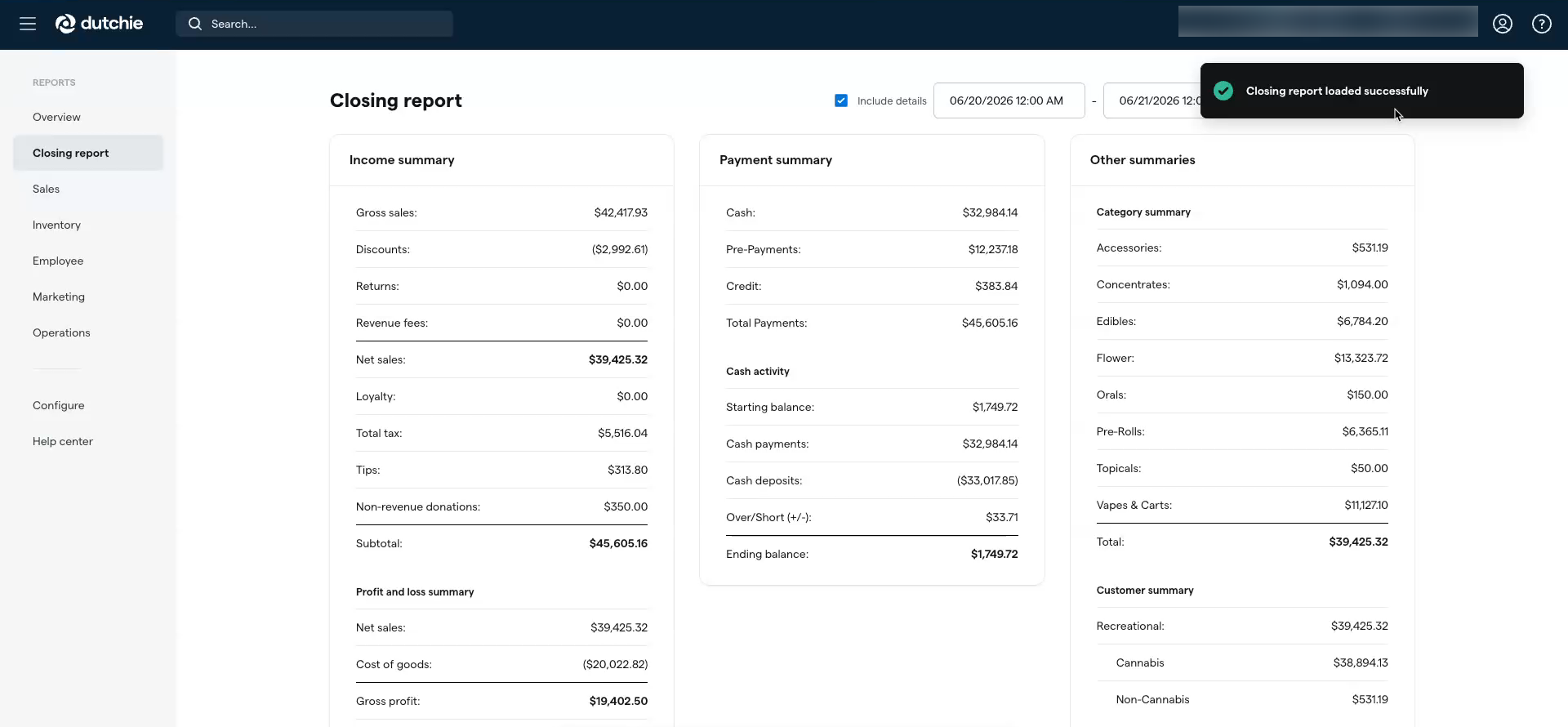Screen dimensions: 1568x727
Task: Open the start date 06/20/2026 picker
Action: 1009,100
